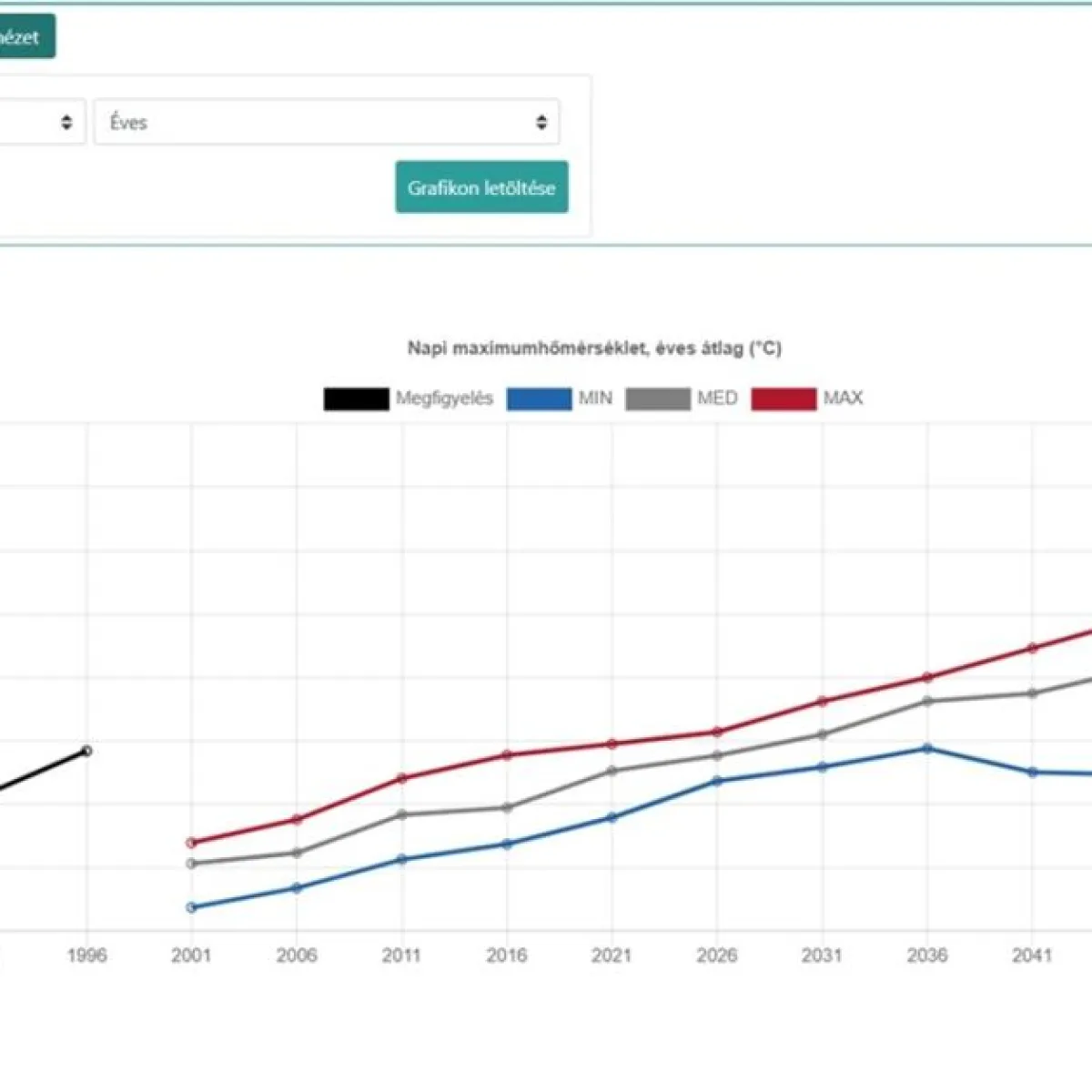Toggle the Megfigyelés legend black swatch
Screen dimensions: 1092x1092
coord(356,399)
